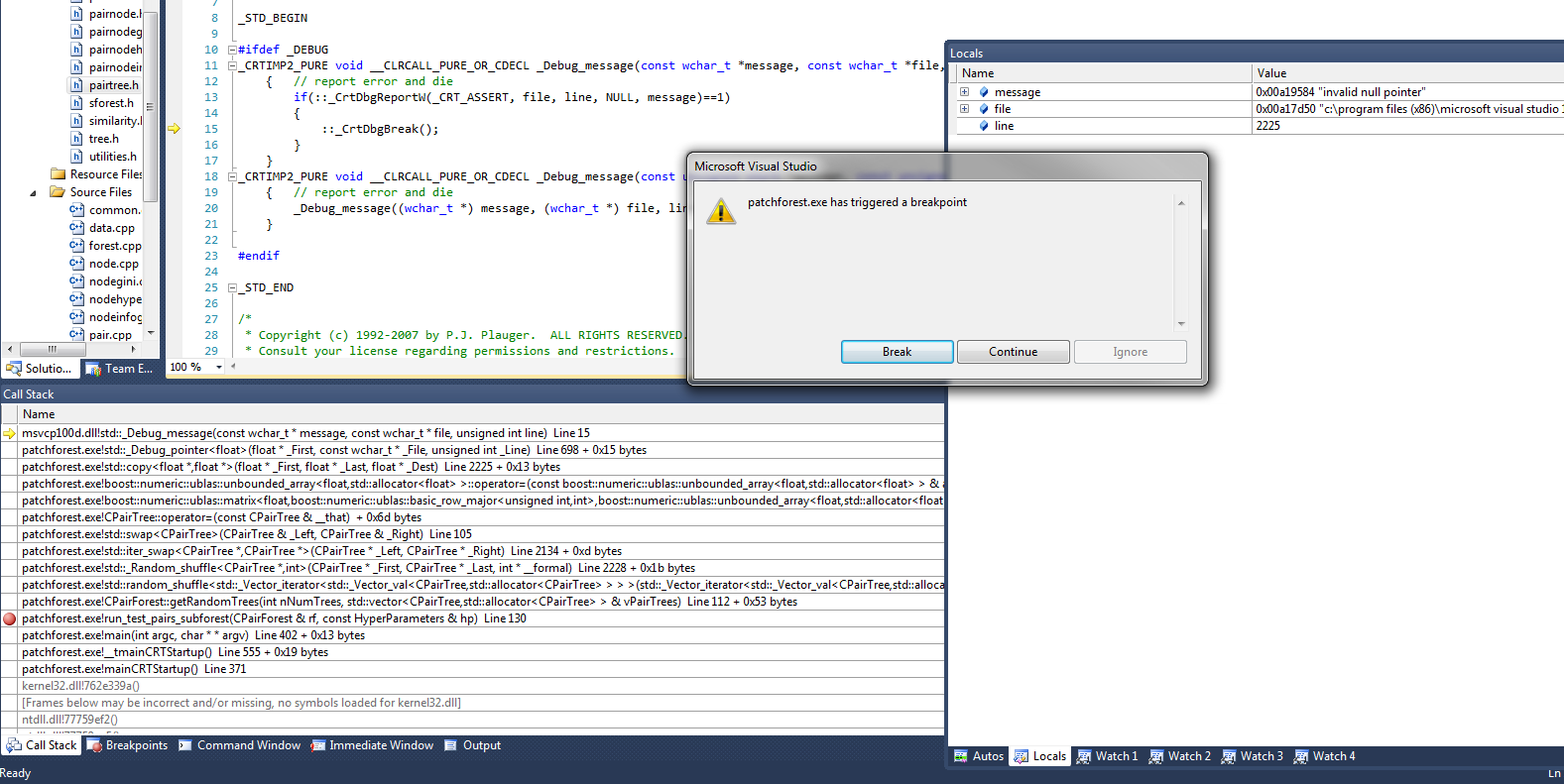
Task: Open the Command Window tab
Action: 239,745
